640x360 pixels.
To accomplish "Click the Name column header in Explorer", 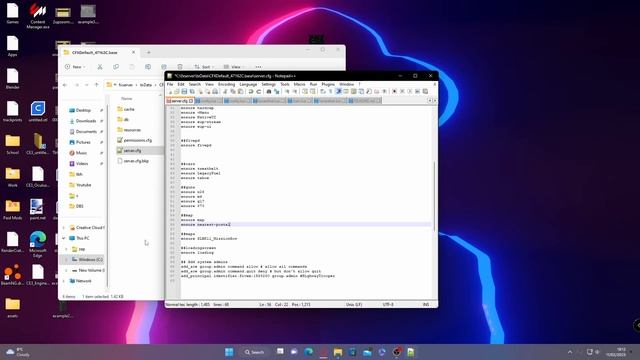I will 127,98.
